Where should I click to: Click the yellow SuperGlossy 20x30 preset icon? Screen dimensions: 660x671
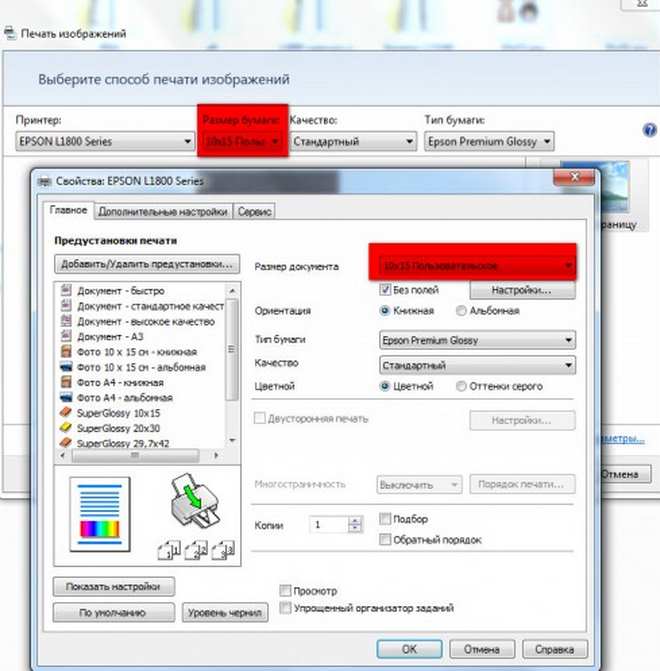pos(65,428)
